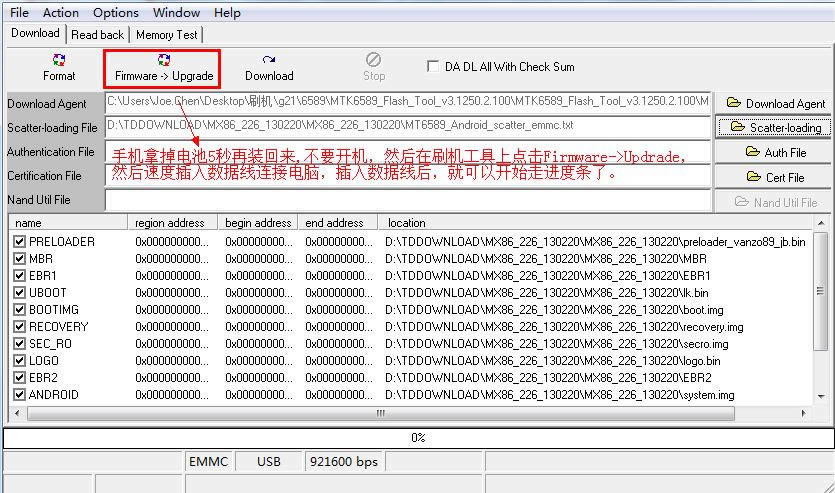Open Cert File browser
835x493 pixels.
tap(775, 177)
